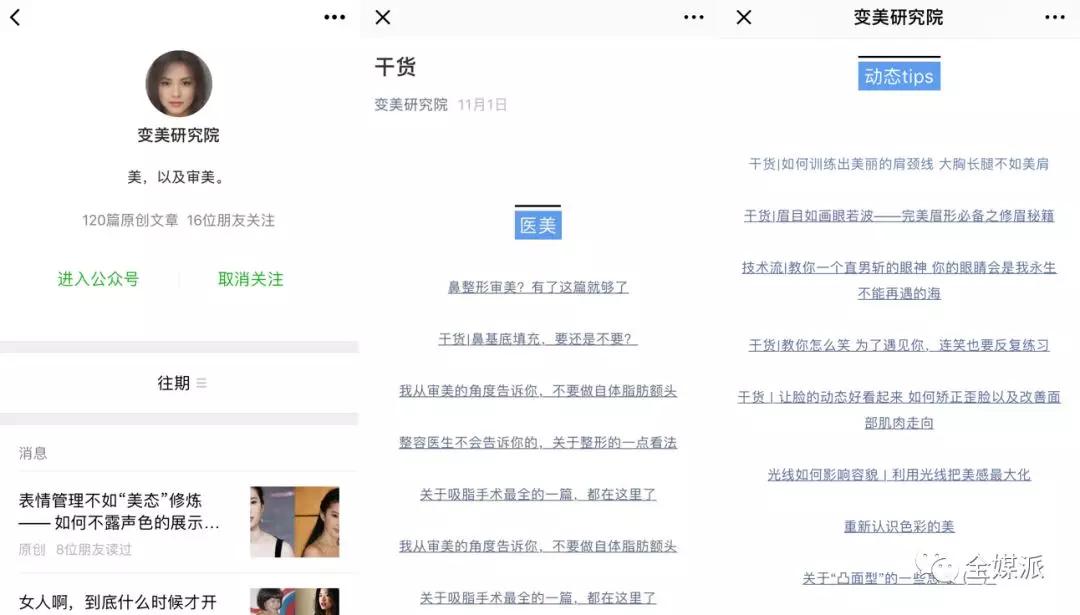
Task: Open link 让脸的动态好看起来 如何矫正歪脸
Action: point(899,410)
